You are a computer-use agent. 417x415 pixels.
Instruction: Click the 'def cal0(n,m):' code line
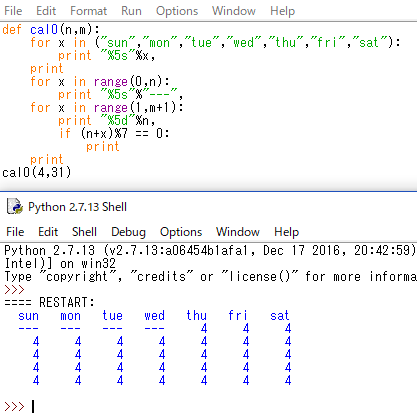coord(51,30)
